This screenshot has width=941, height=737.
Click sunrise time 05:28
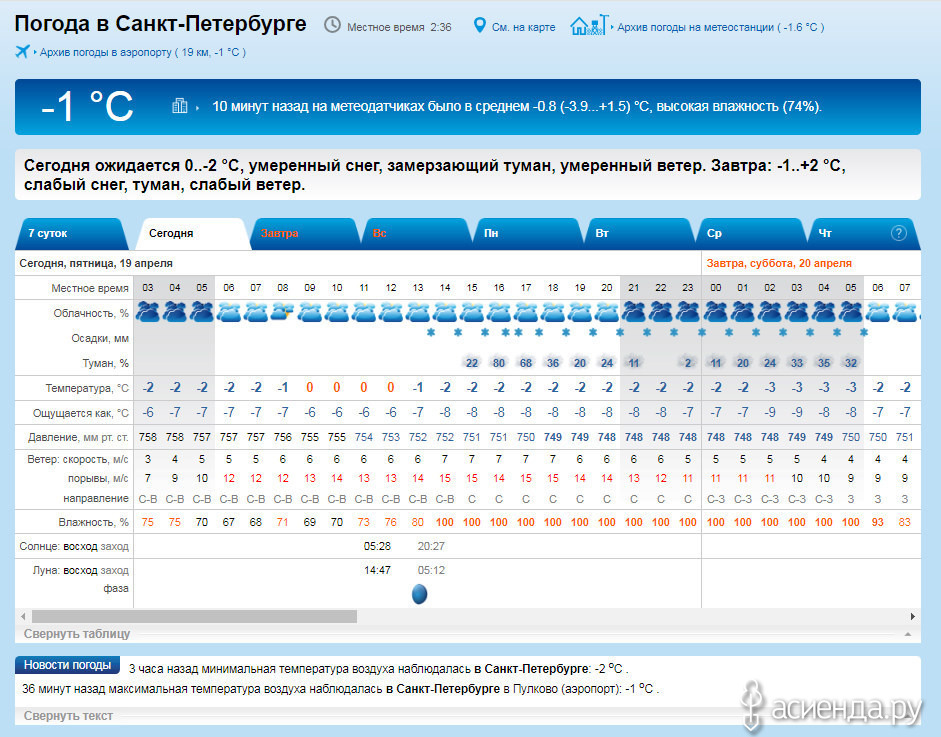(x=377, y=546)
